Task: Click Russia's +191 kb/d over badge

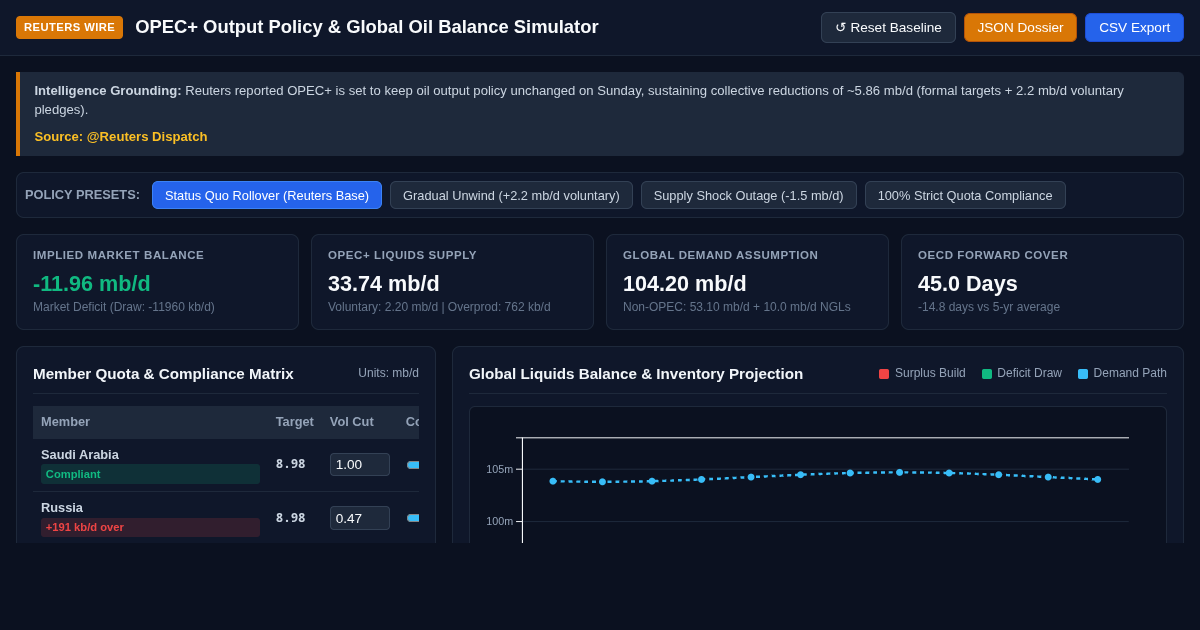Action: pos(150,527)
